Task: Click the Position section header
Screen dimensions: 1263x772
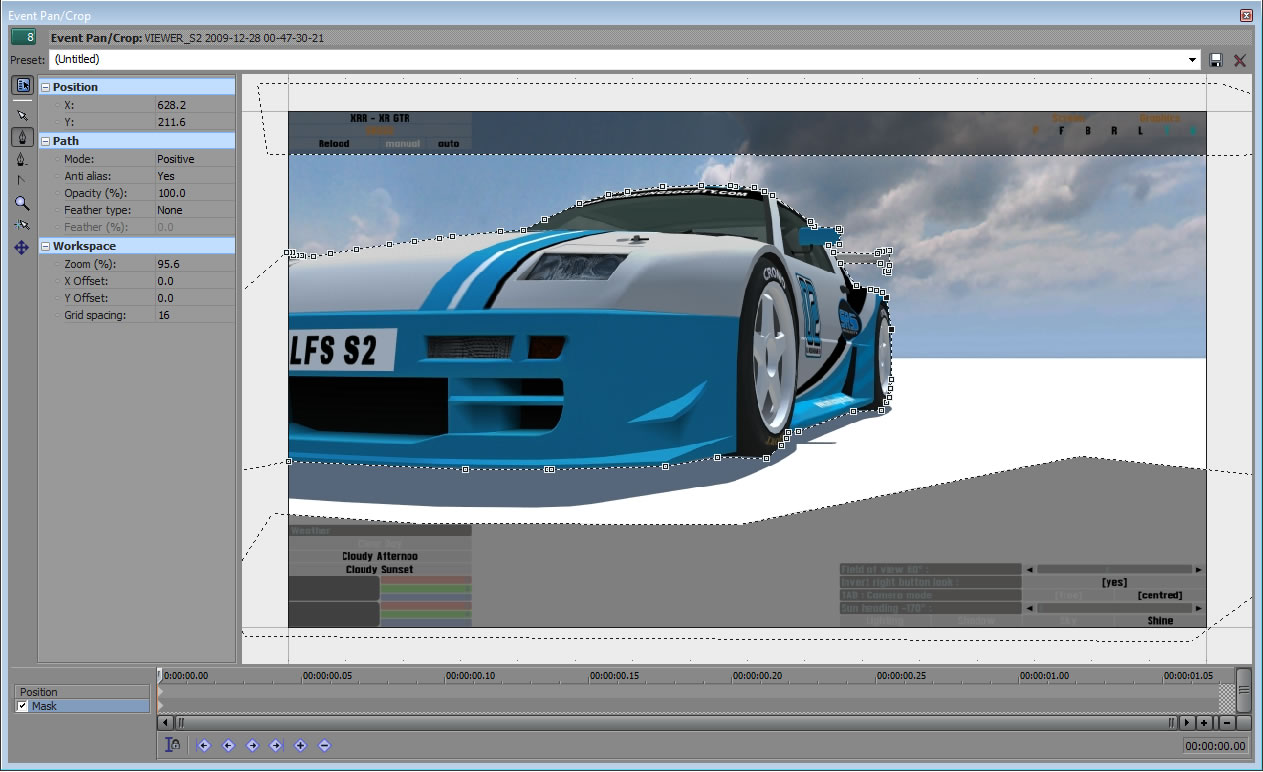Action: [x=137, y=87]
